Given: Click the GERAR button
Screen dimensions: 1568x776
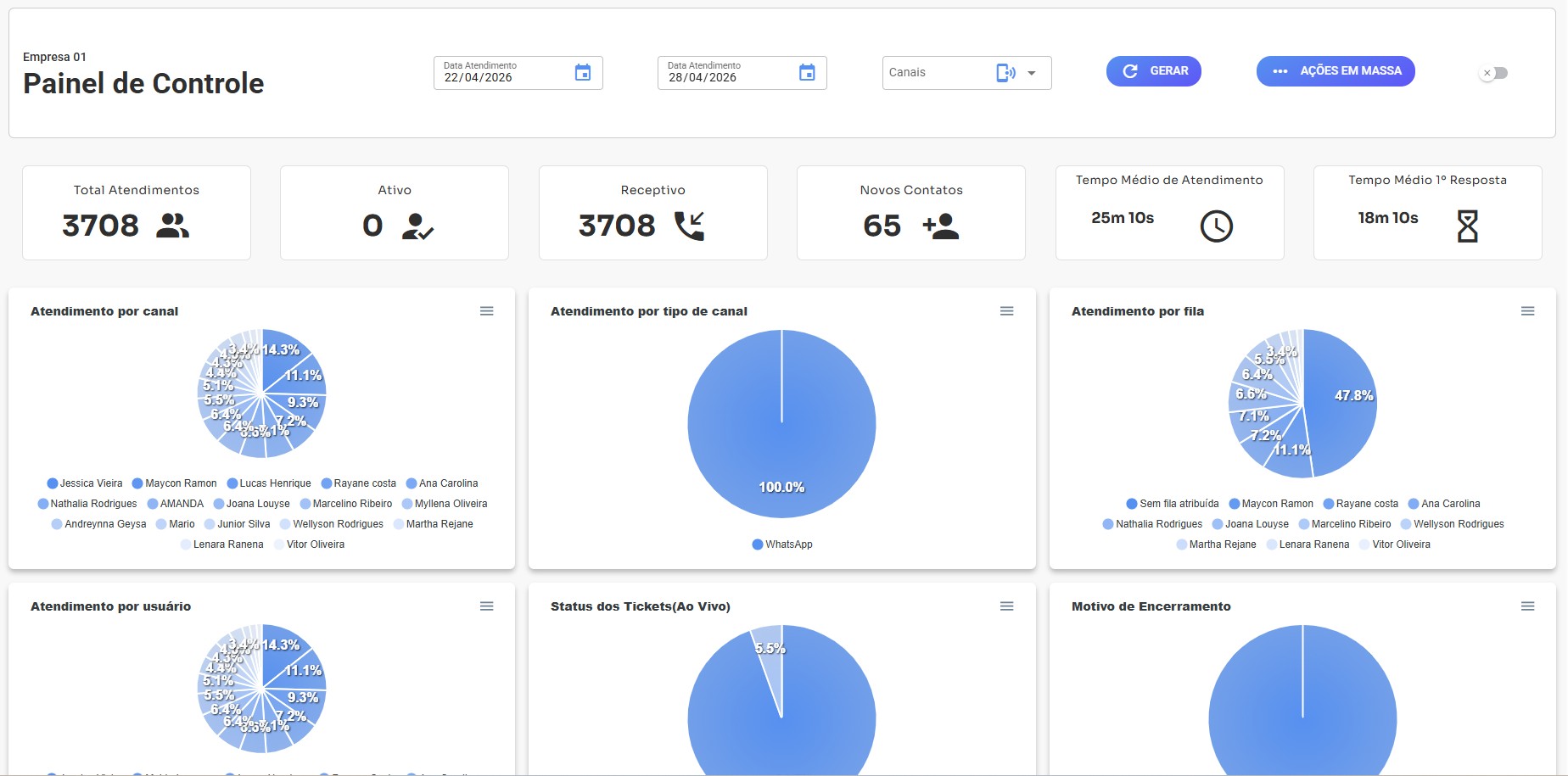Looking at the screenshot, I should click(1154, 71).
